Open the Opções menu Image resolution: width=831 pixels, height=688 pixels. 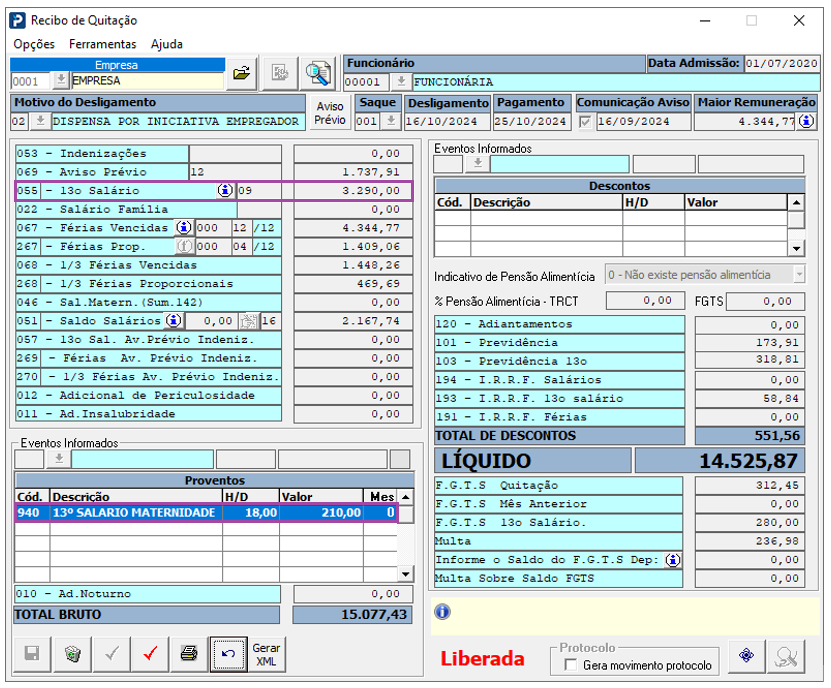point(34,44)
